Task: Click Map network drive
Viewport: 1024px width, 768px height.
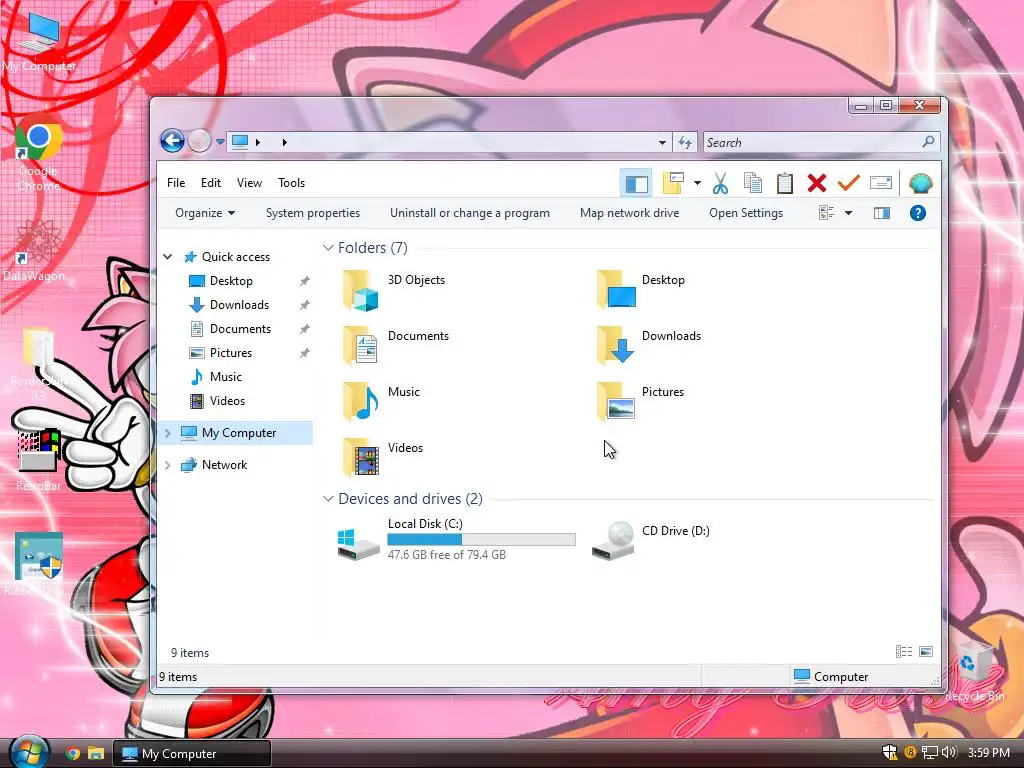Action: tap(630, 213)
